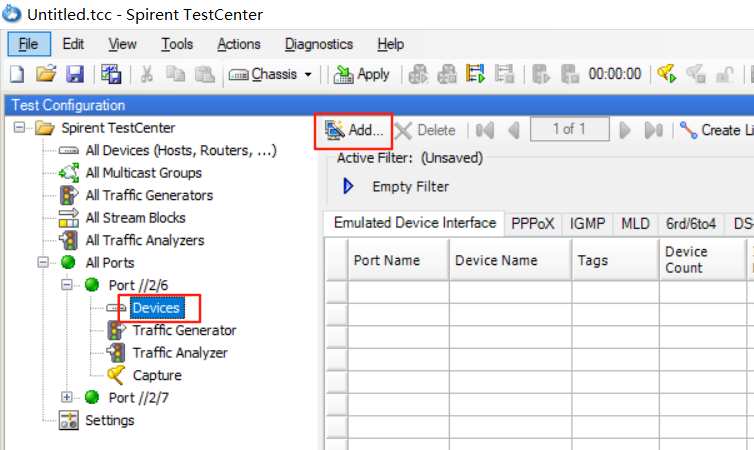
Task: Click the Open folder toolbar icon
Action: 46,75
